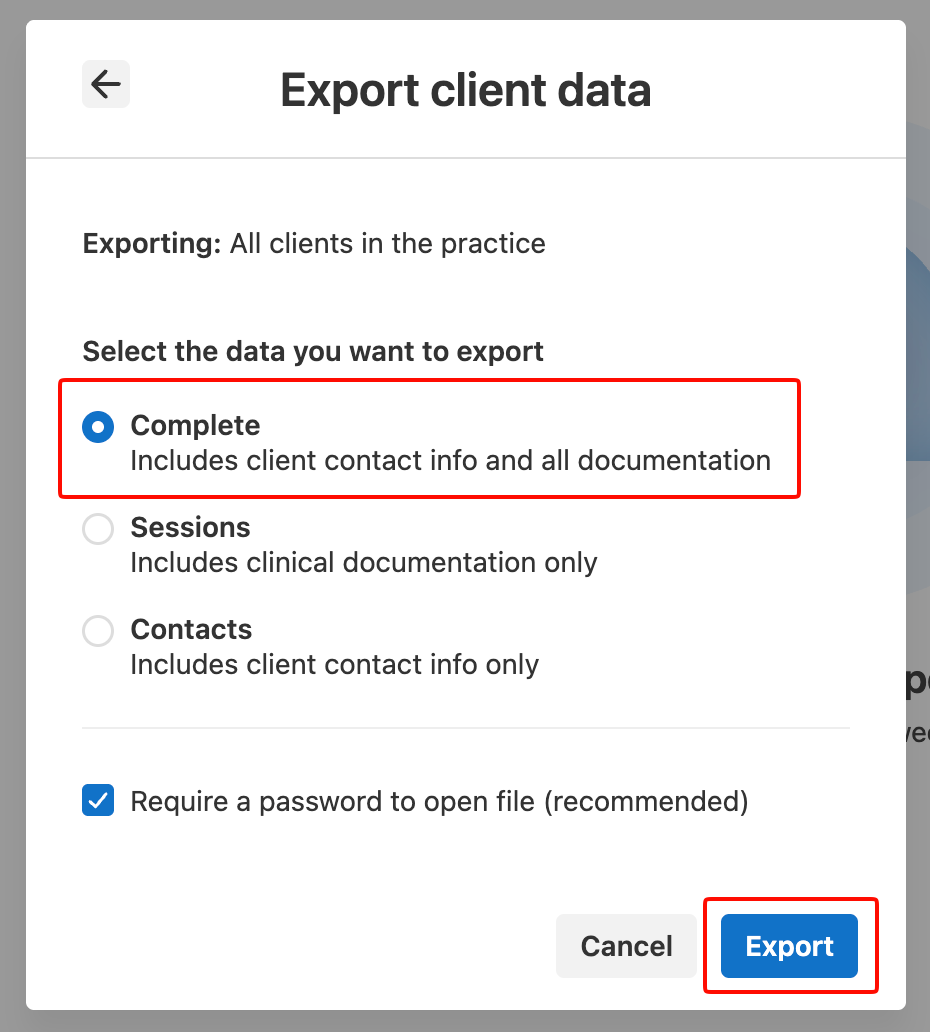Click the "All clients in the practice" text
930x1032 pixels.
pos(388,243)
